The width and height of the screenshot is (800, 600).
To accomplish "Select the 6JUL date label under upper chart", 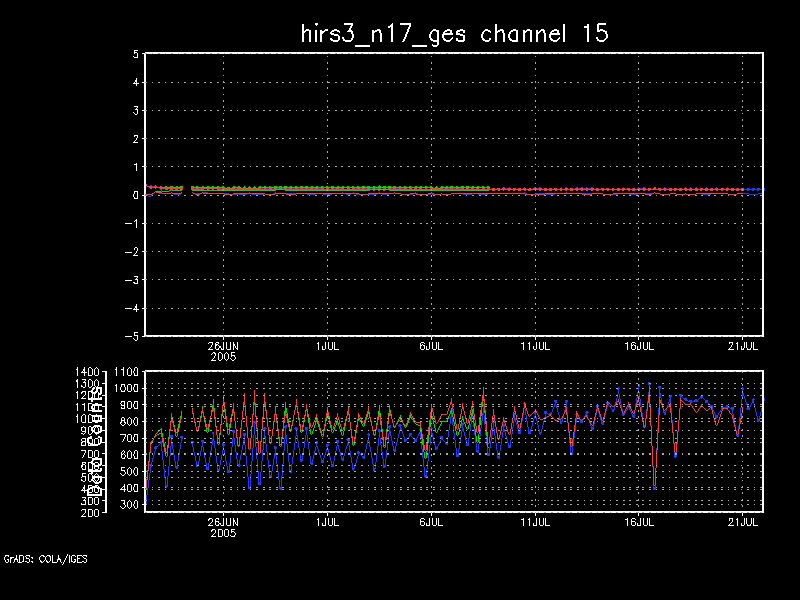I will (x=431, y=345).
